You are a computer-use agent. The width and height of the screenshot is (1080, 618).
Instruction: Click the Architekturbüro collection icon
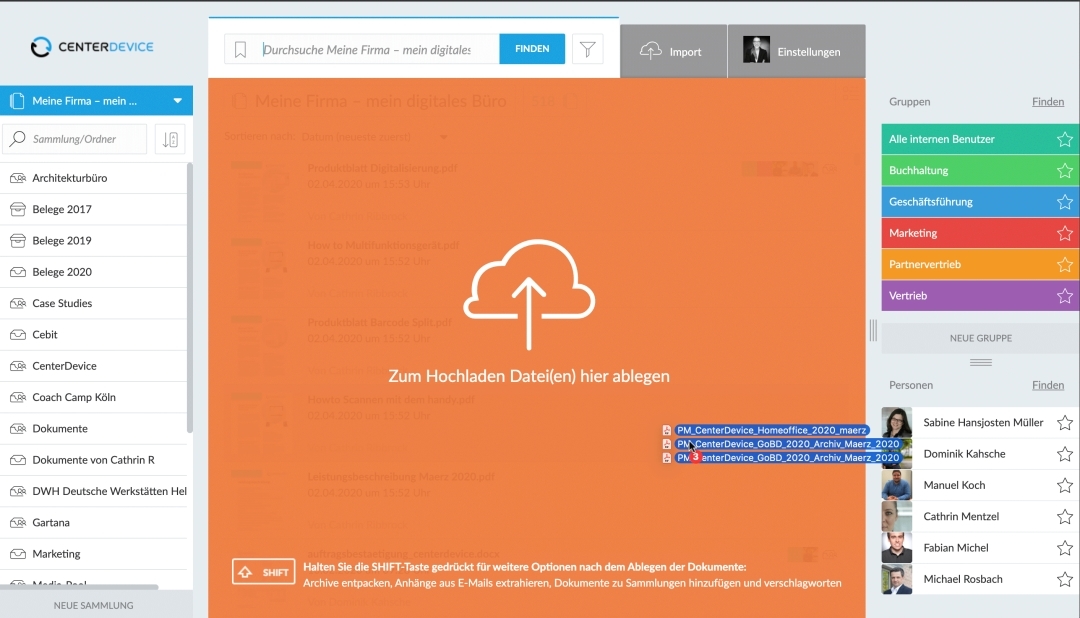point(18,178)
